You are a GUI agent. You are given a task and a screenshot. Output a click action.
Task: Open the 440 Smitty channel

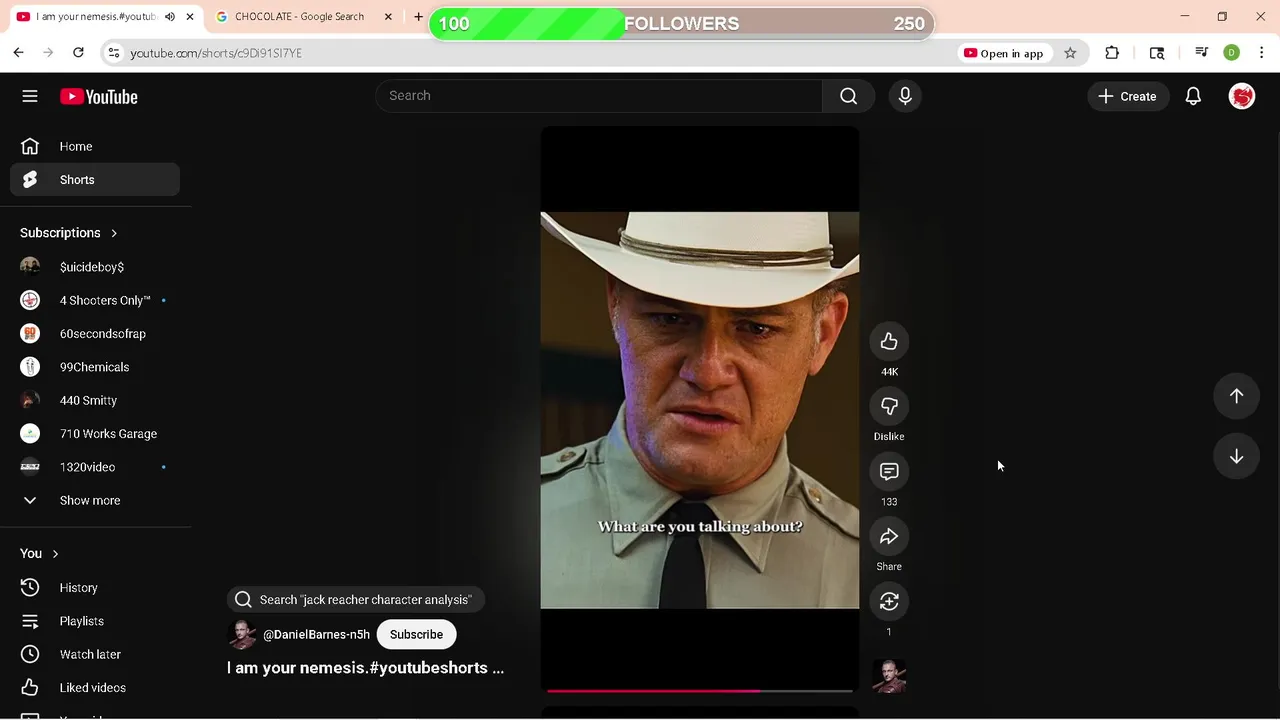(95, 400)
